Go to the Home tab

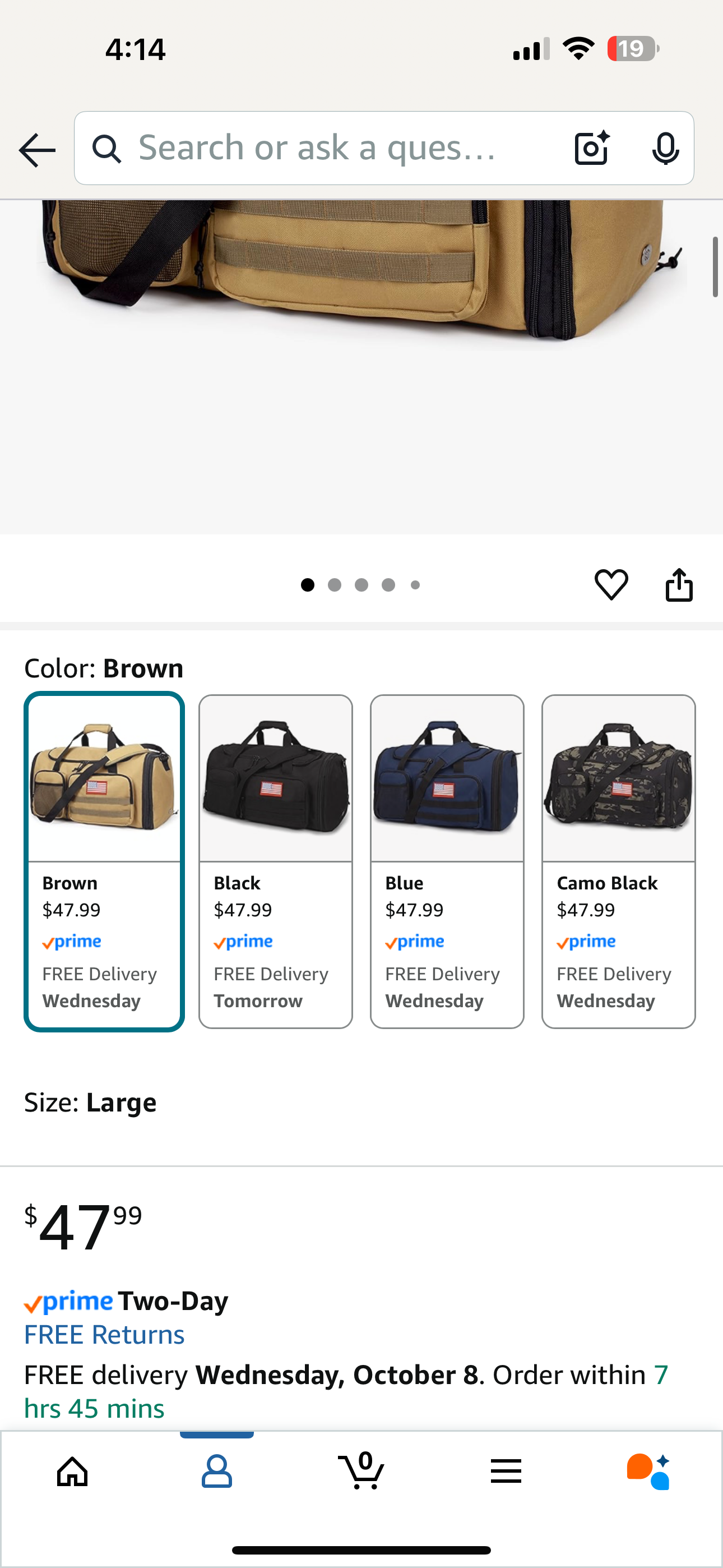(72, 1472)
